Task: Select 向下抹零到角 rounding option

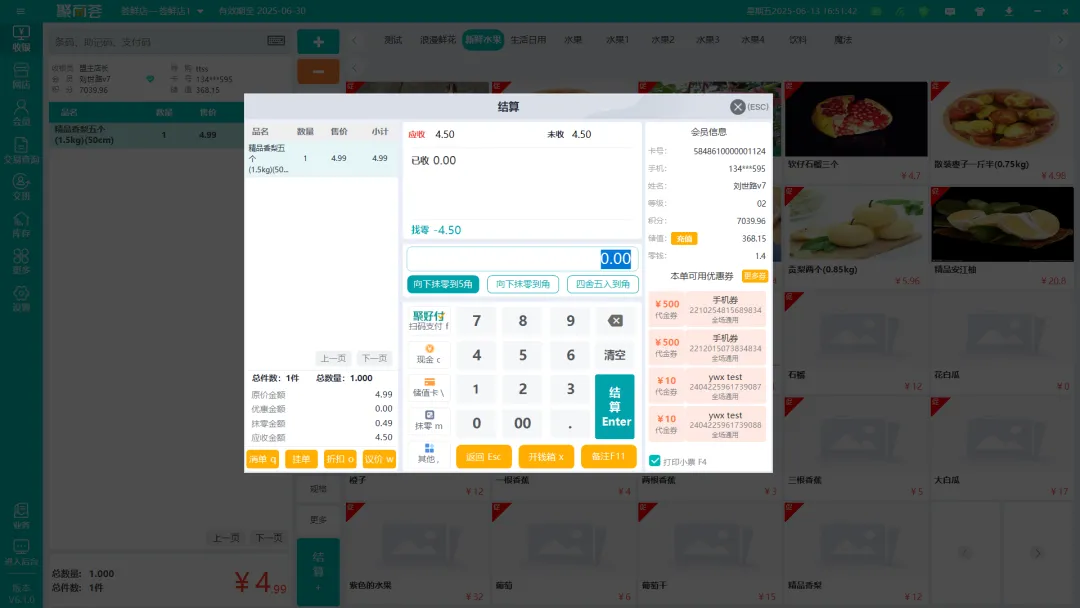Action: pos(522,284)
